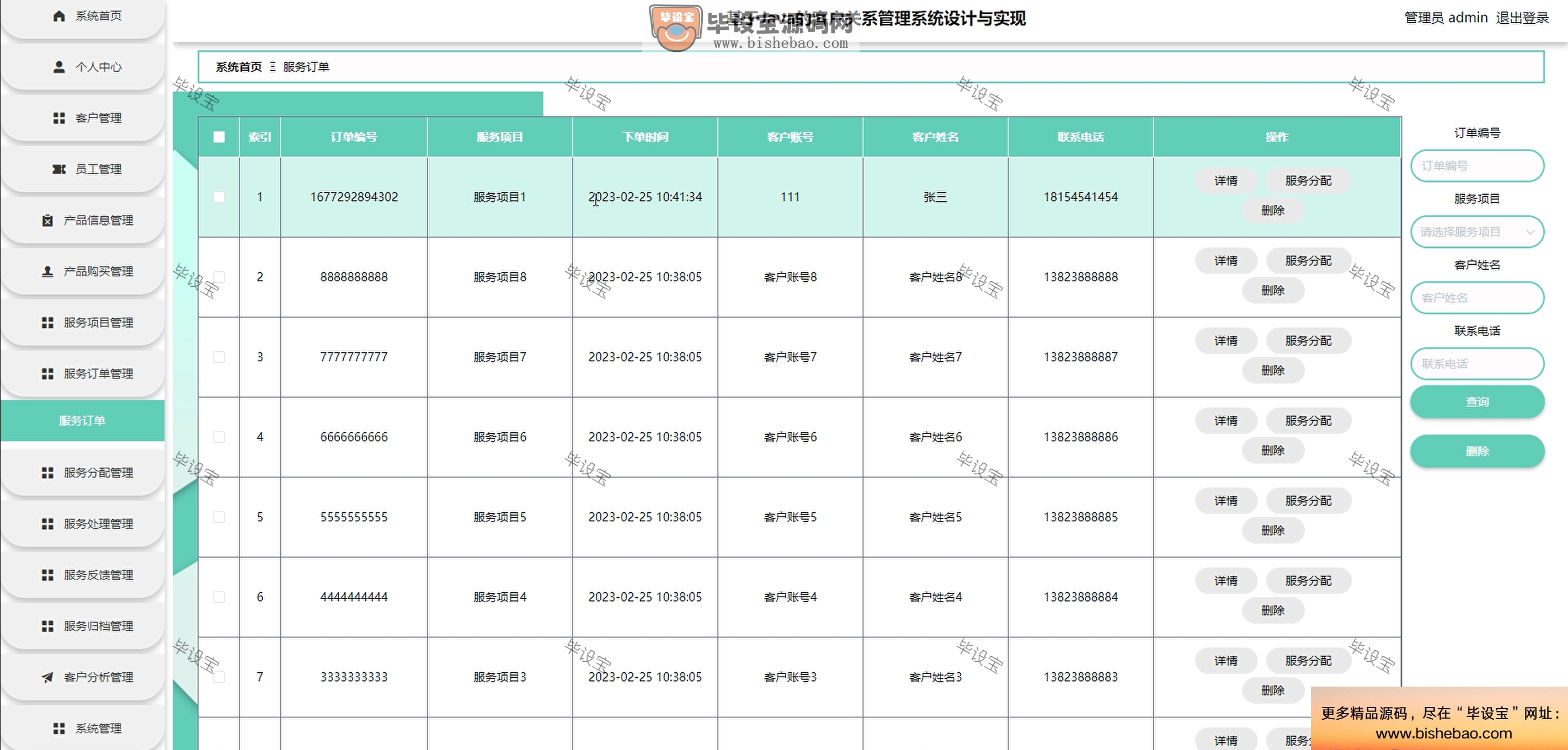Click the 订单编号 column header
The height and width of the screenshot is (750, 1568).
click(354, 137)
